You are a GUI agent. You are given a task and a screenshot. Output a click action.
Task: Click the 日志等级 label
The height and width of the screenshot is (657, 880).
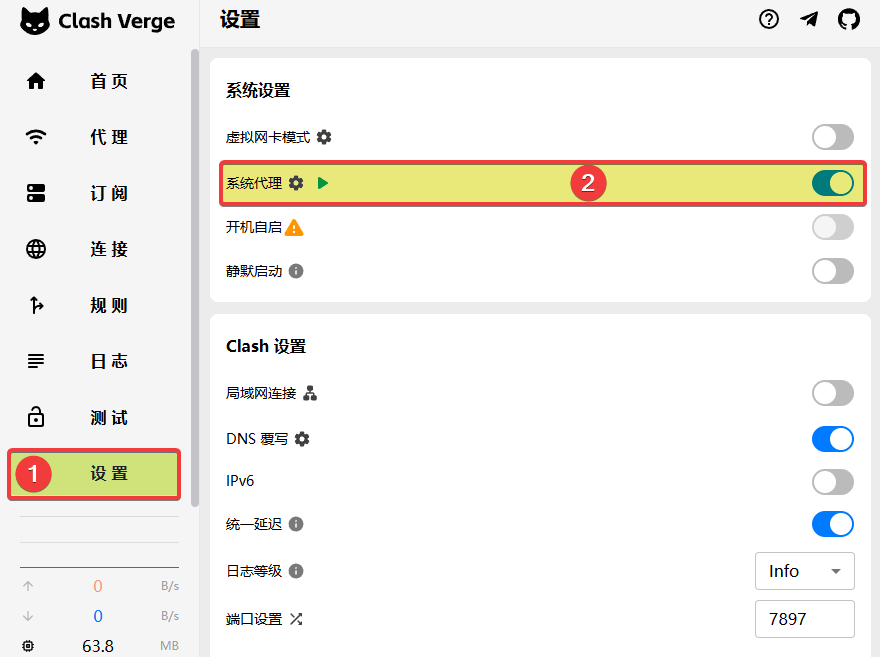click(254, 571)
